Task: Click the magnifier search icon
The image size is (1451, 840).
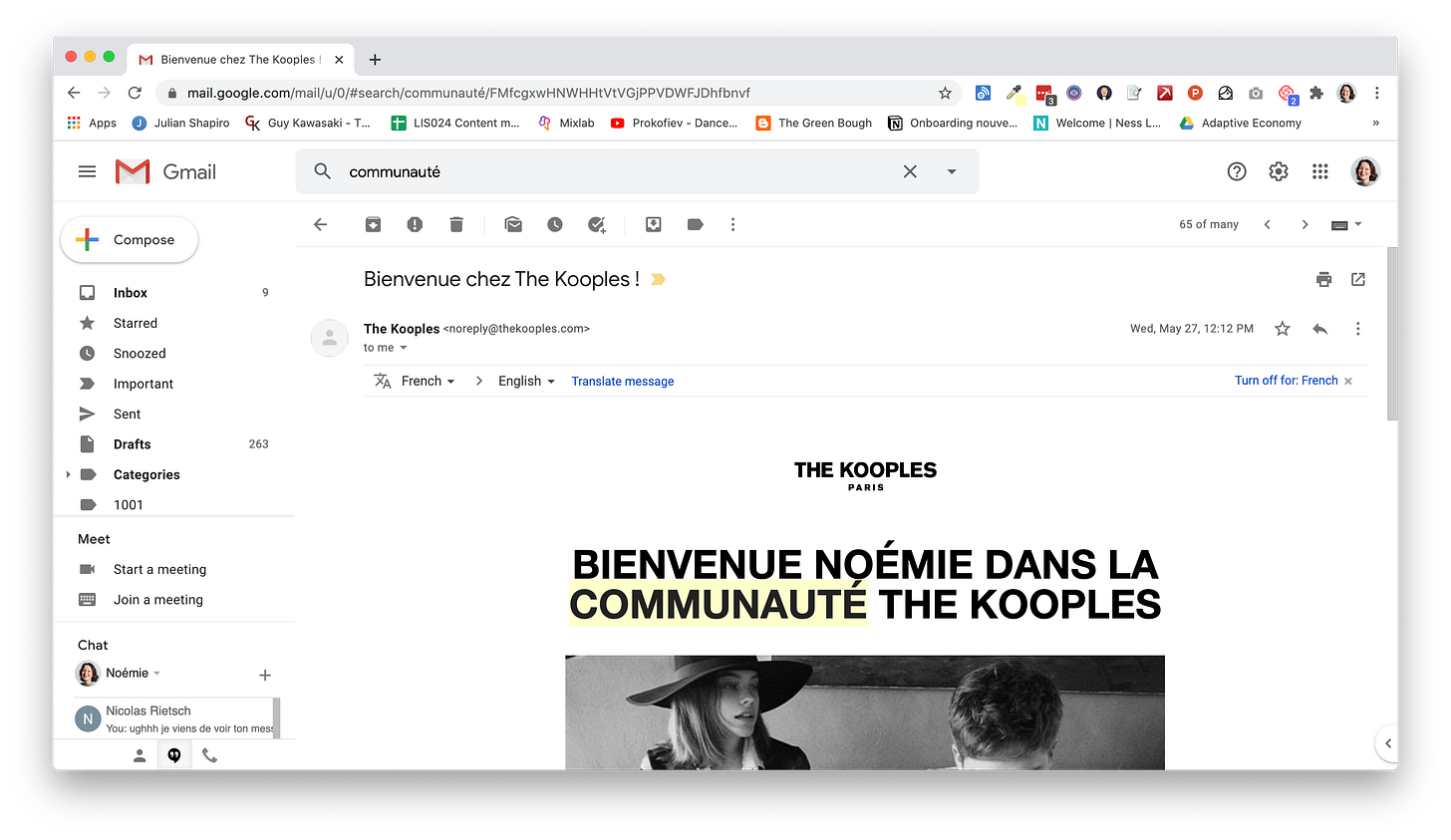Action: pyautogui.click(x=322, y=172)
